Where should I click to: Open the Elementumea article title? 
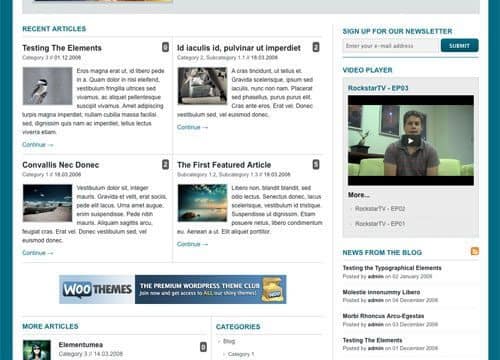point(81,345)
